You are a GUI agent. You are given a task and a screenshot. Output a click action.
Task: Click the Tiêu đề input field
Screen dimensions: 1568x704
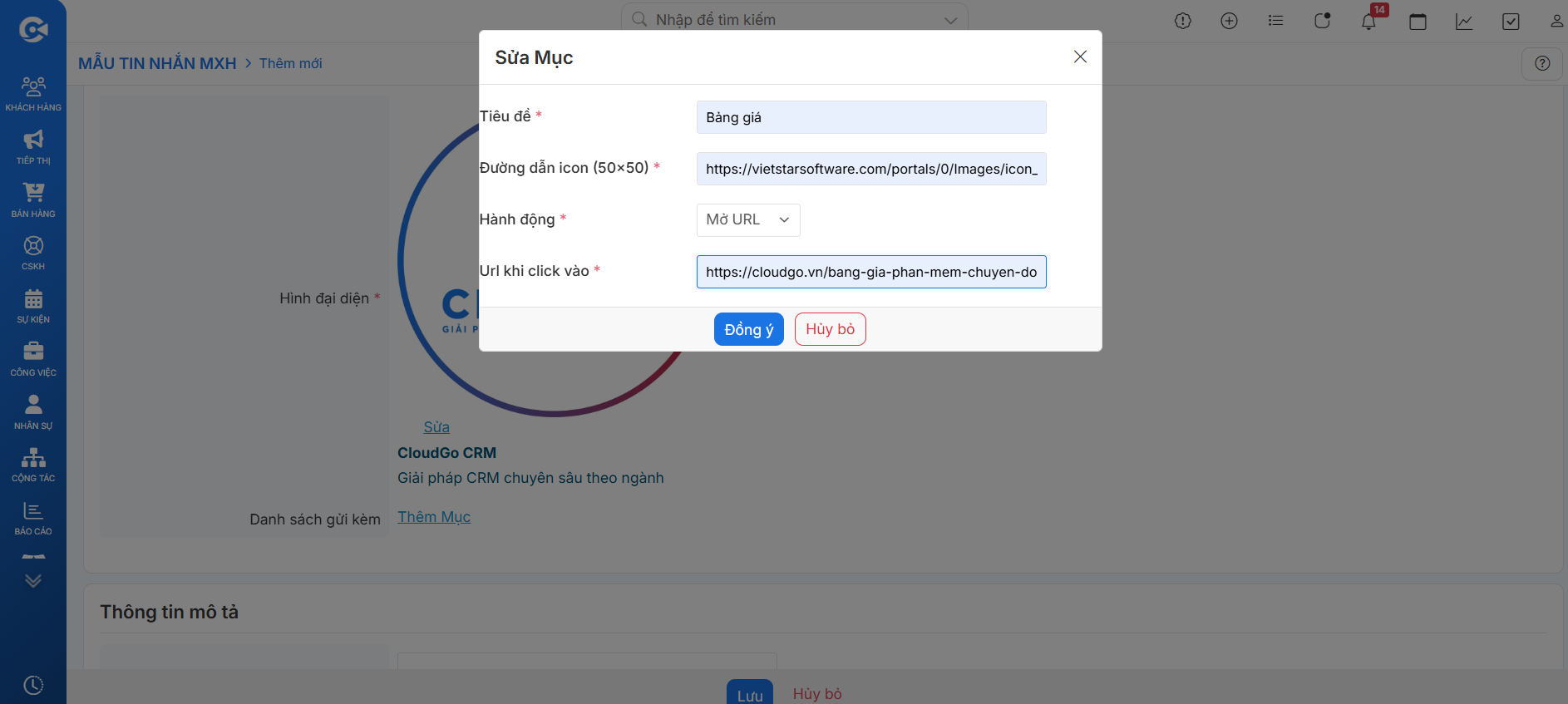[x=871, y=117]
